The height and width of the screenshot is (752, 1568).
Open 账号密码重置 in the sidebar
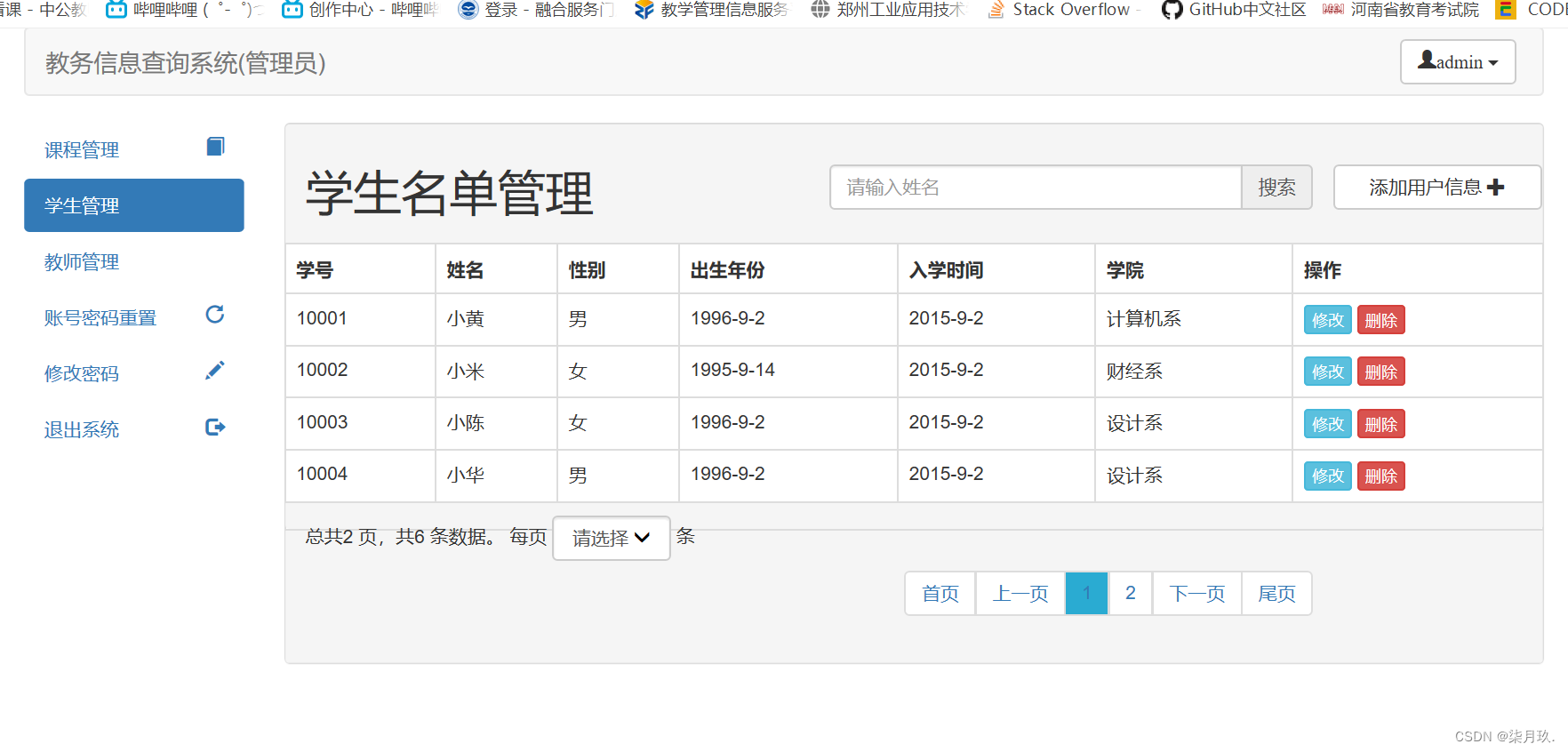pyautogui.click(x=134, y=317)
